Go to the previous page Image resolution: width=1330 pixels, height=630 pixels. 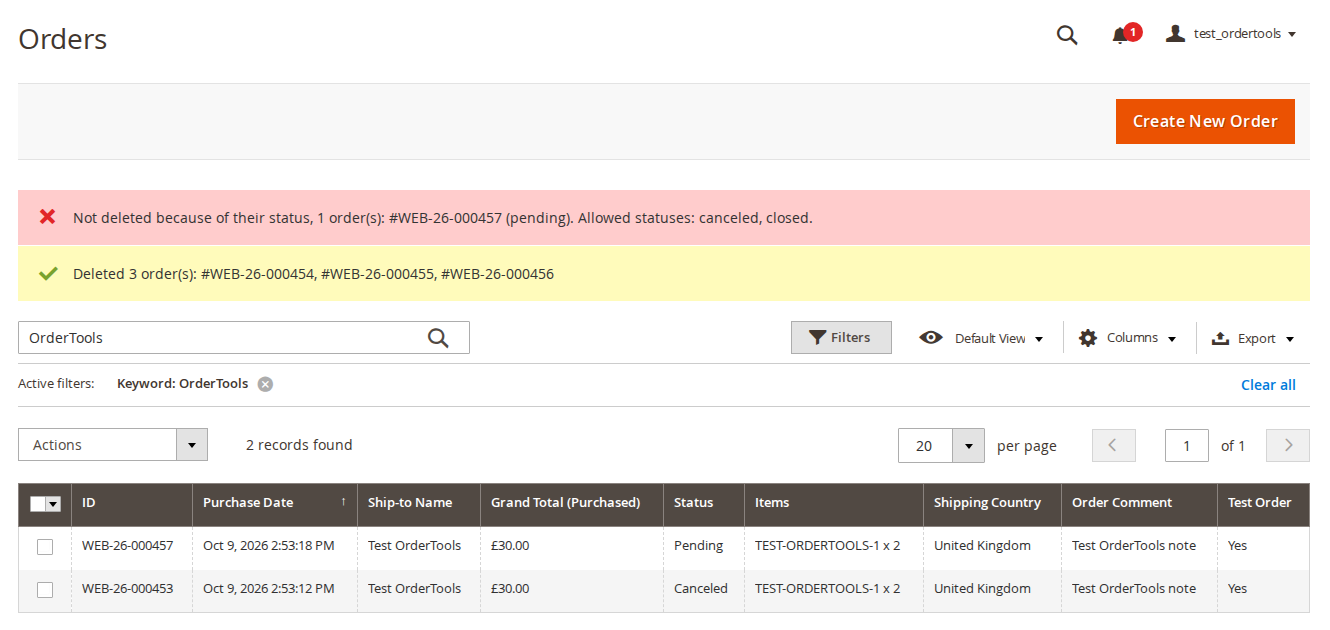1113,445
